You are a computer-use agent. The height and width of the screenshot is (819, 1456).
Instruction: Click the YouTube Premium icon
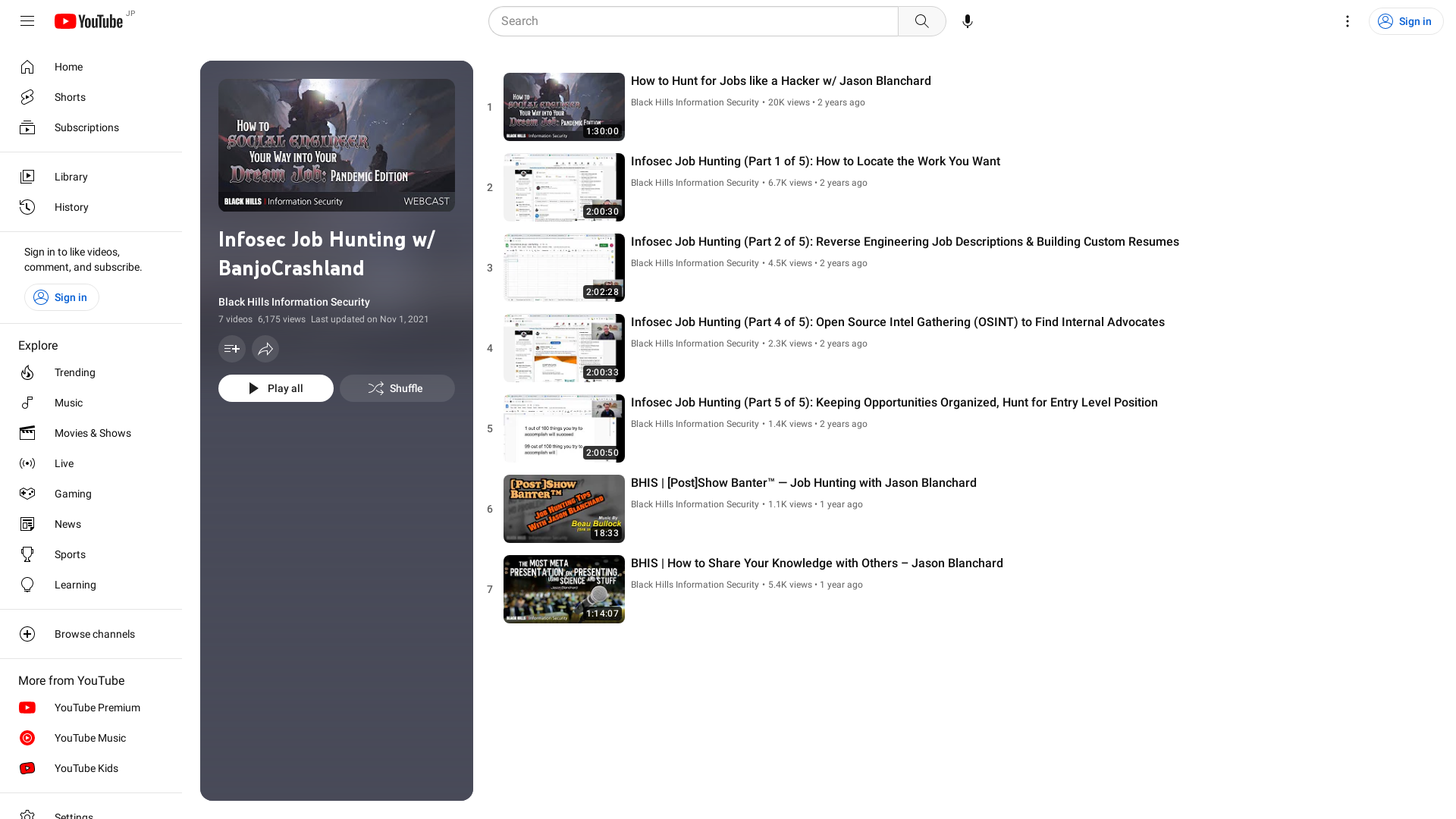[x=27, y=708]
